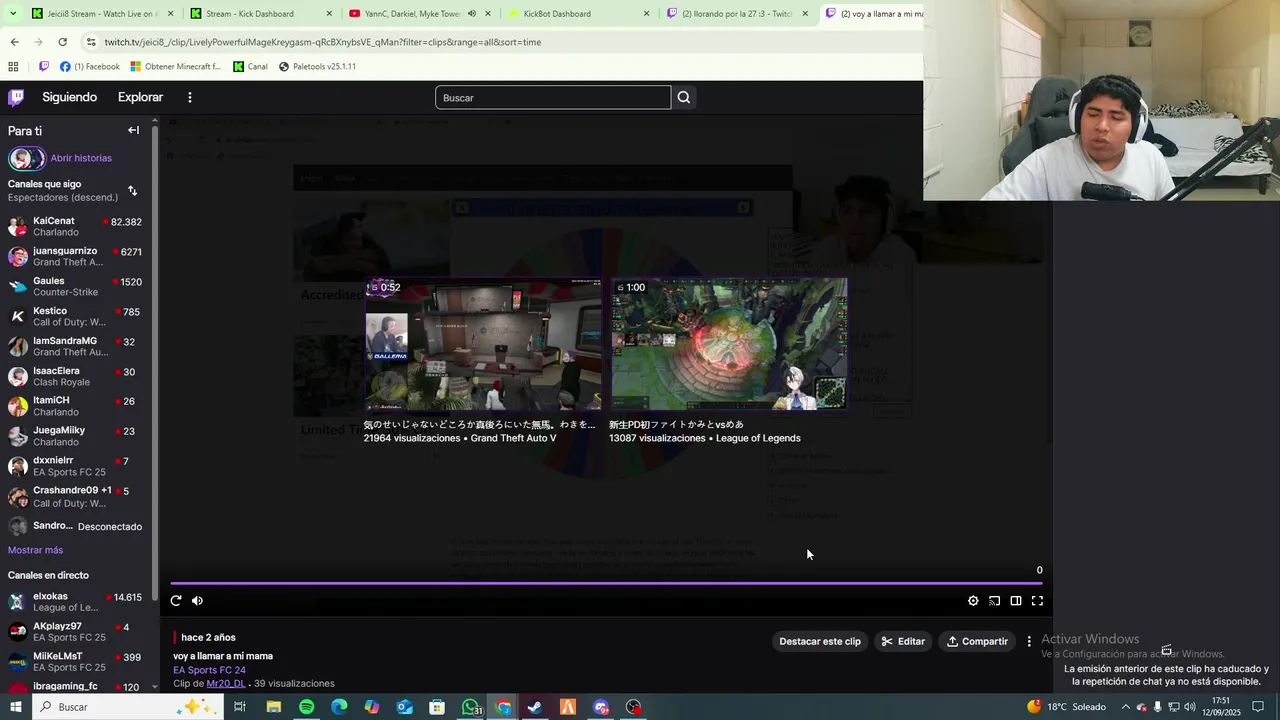Replay the clip
1280x720 pixels.
coord(176,600)
